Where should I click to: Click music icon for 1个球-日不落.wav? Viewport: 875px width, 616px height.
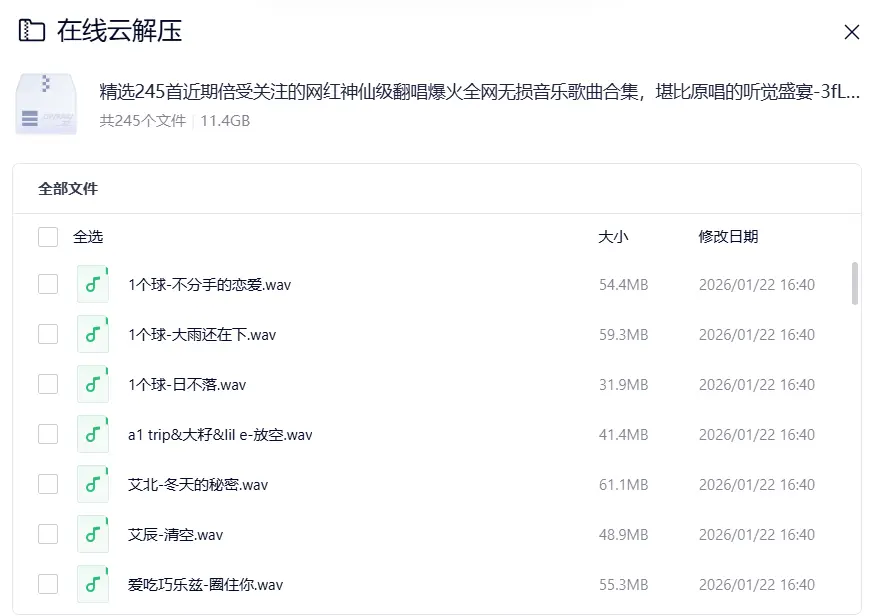tap(92, 384)
